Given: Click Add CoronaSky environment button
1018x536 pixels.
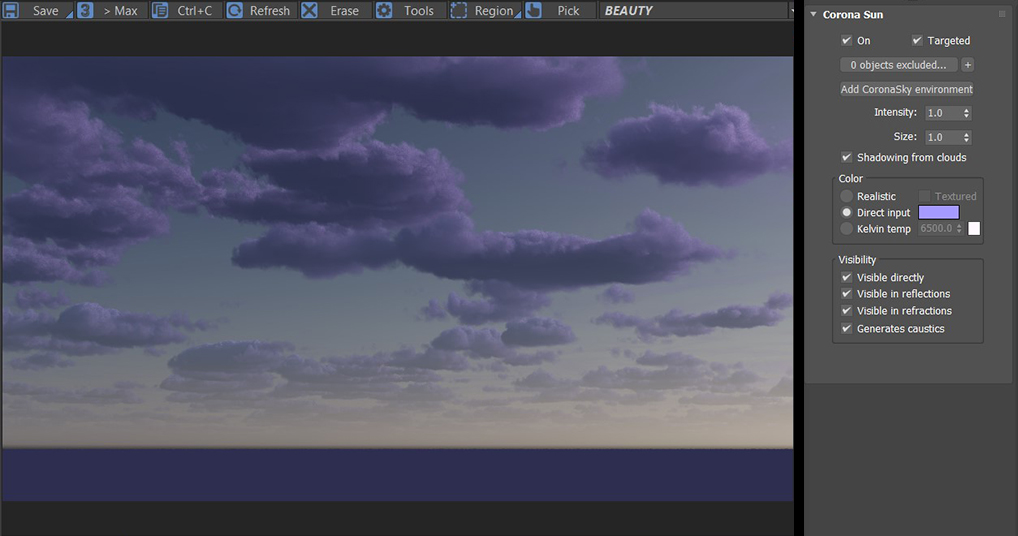Looking at the screenshot, I should pyautogui.click(x=906, y=89).
